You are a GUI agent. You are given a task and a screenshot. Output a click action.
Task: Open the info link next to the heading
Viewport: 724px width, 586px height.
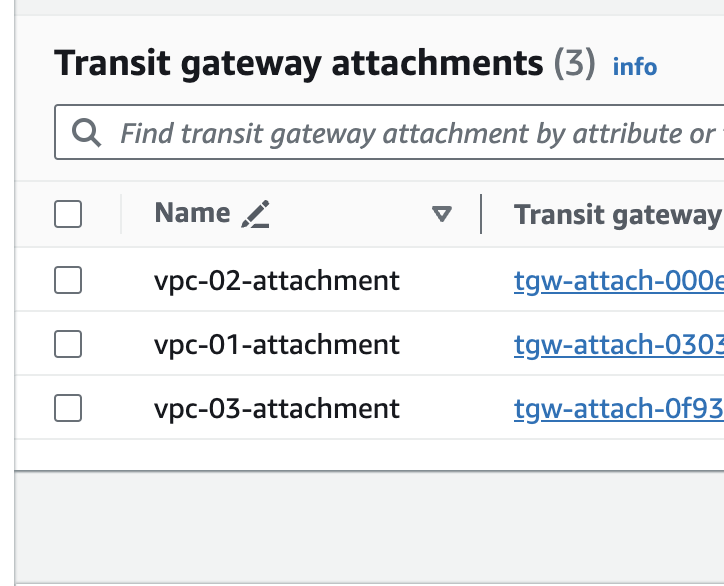(635, 67)
